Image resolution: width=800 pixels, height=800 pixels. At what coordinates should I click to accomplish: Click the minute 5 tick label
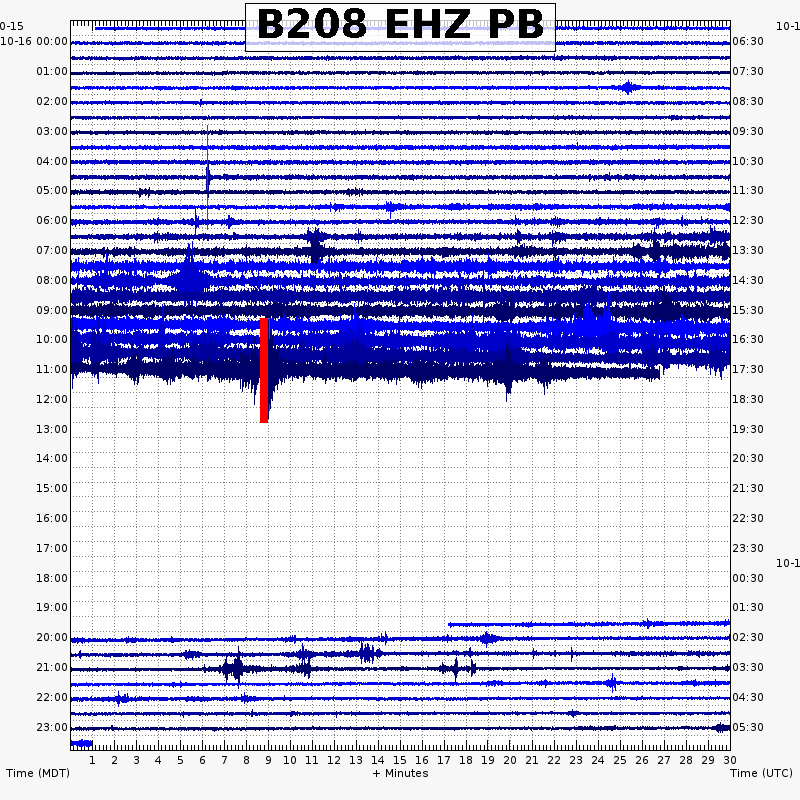click(180, 760)
